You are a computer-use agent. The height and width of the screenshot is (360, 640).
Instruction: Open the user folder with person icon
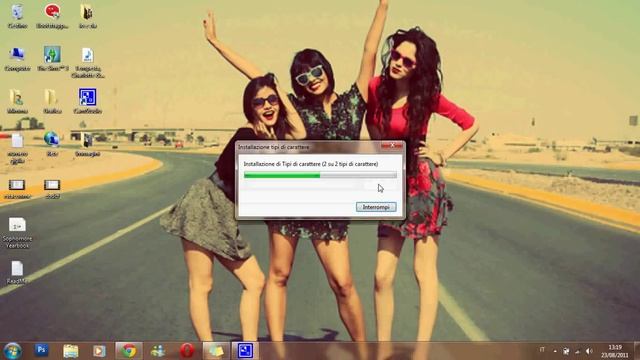(17, 101)
